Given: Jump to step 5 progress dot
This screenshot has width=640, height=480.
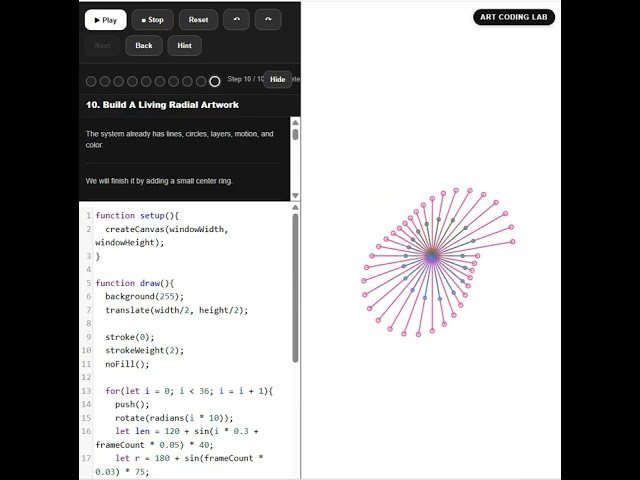Looking at the screenshot, I should coord(146,81).
